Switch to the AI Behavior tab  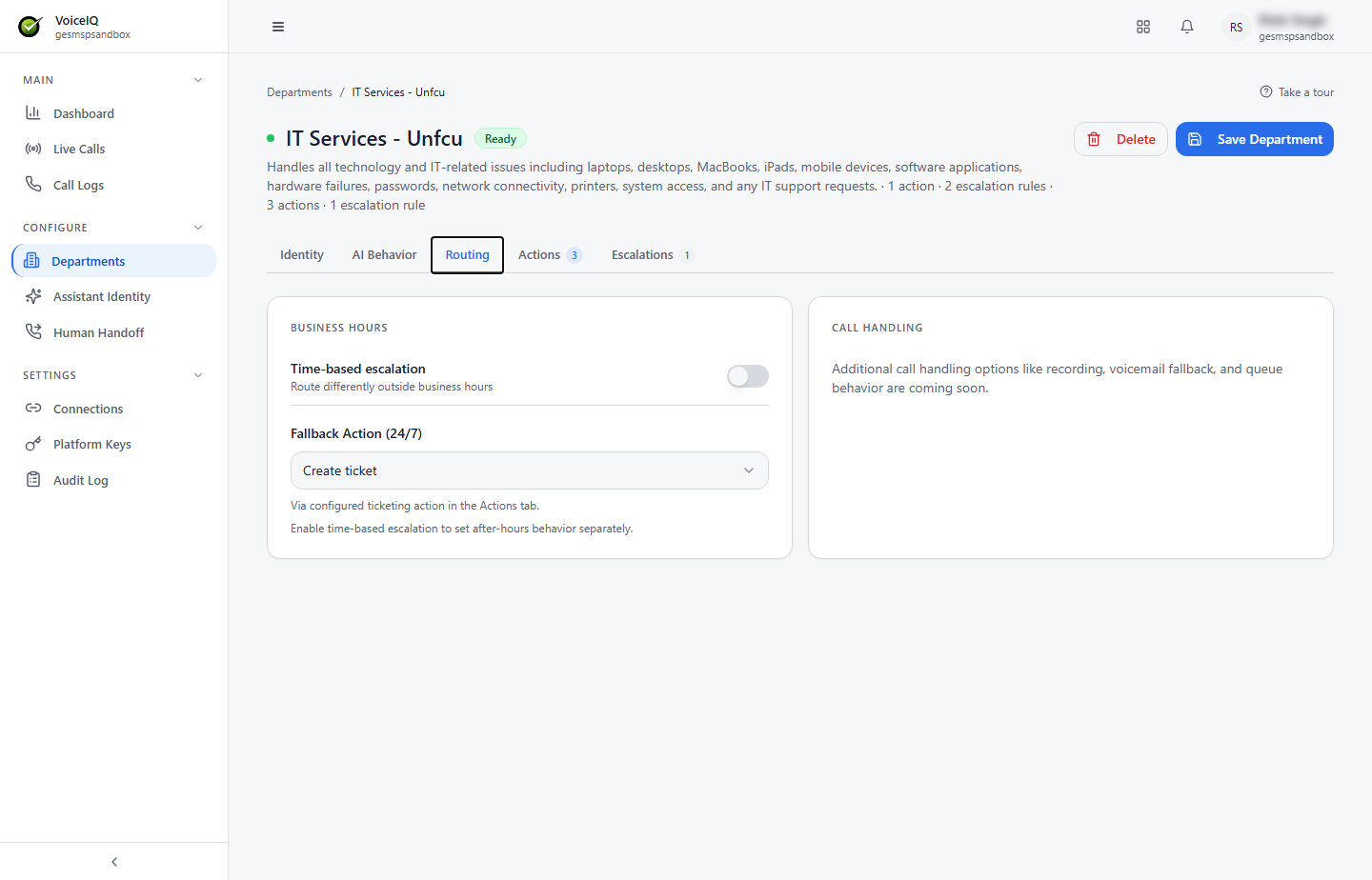[384, 255]
